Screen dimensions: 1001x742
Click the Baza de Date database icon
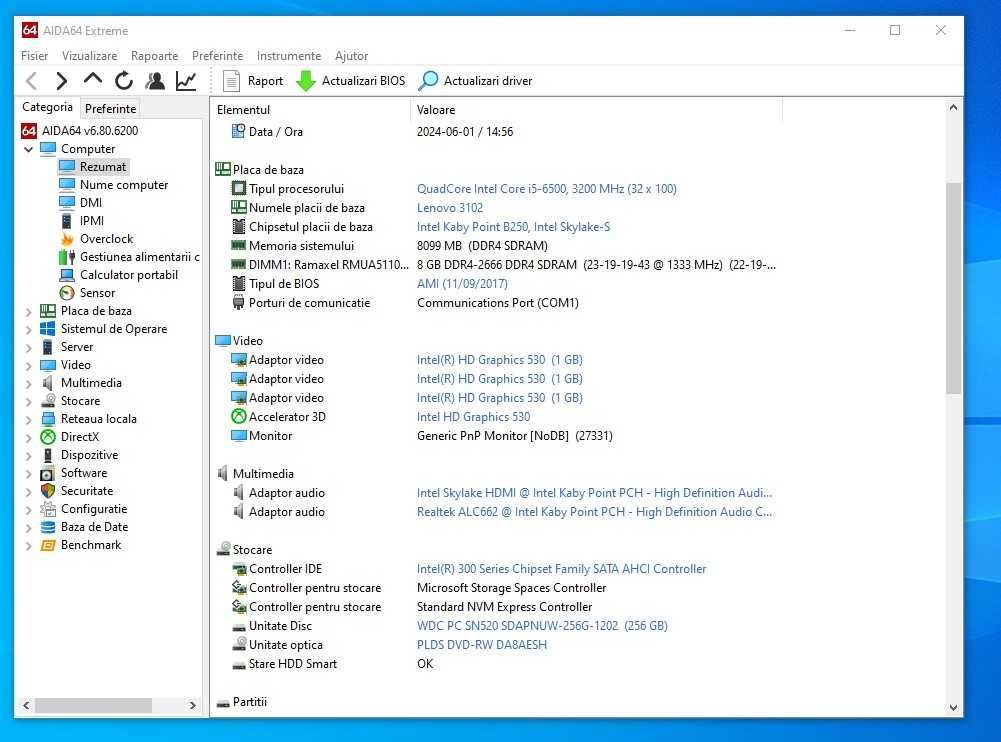48,527
